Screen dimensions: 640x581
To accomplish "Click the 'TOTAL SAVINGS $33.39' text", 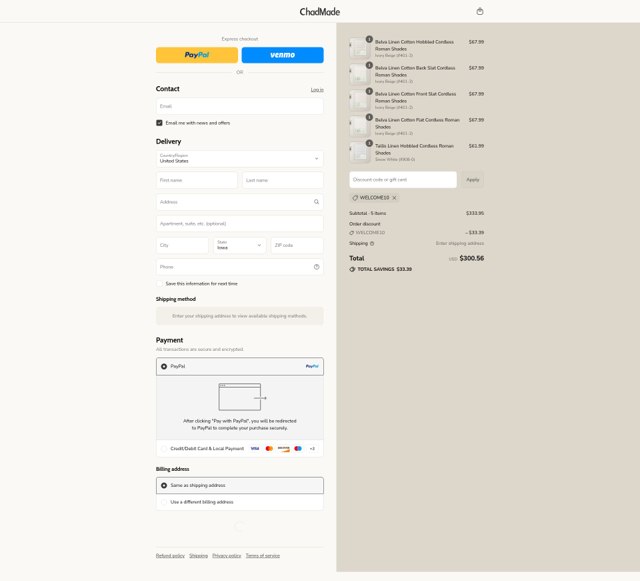I will 384,269.
